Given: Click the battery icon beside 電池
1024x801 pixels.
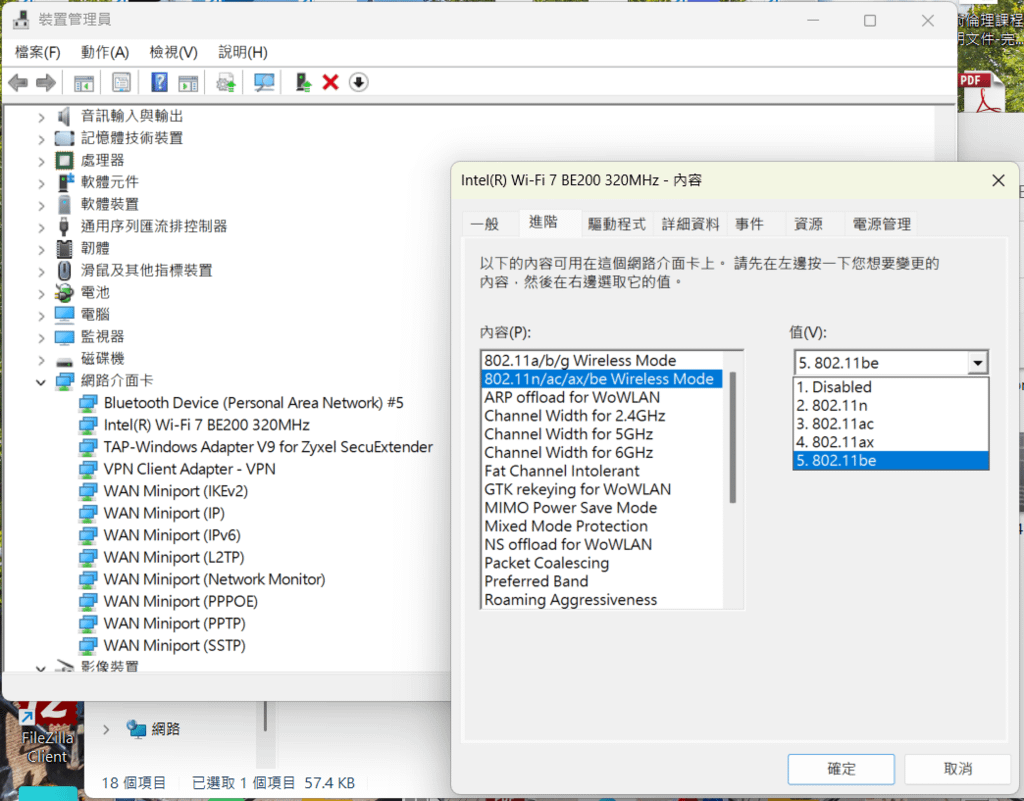Looking at the screenshot, I should coord(64,292).
